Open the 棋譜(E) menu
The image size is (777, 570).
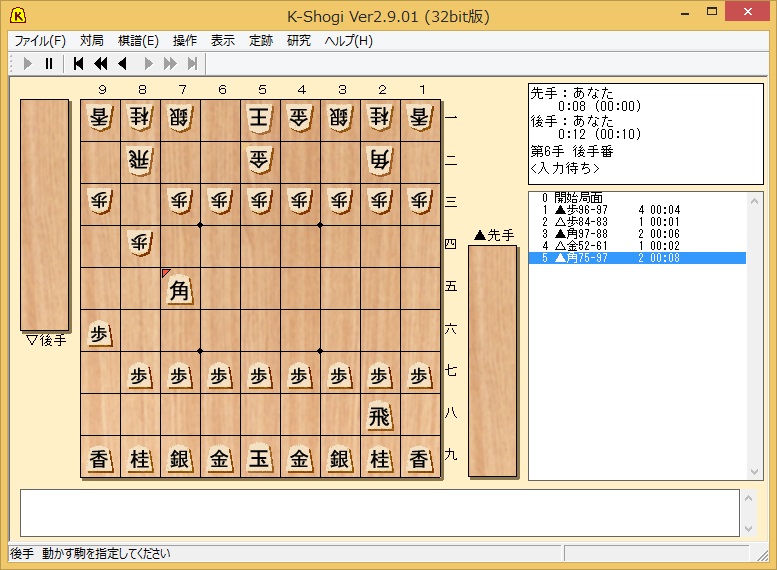click(138, 41)
